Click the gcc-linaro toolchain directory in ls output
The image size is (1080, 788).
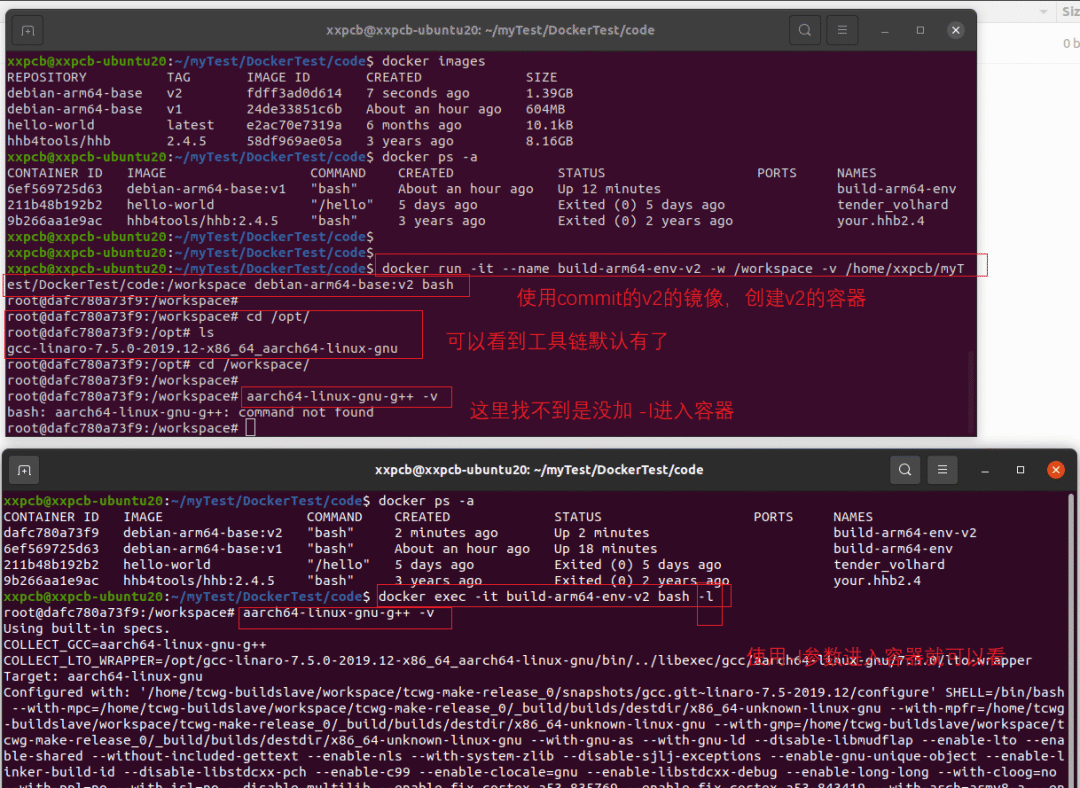(202, 349)
